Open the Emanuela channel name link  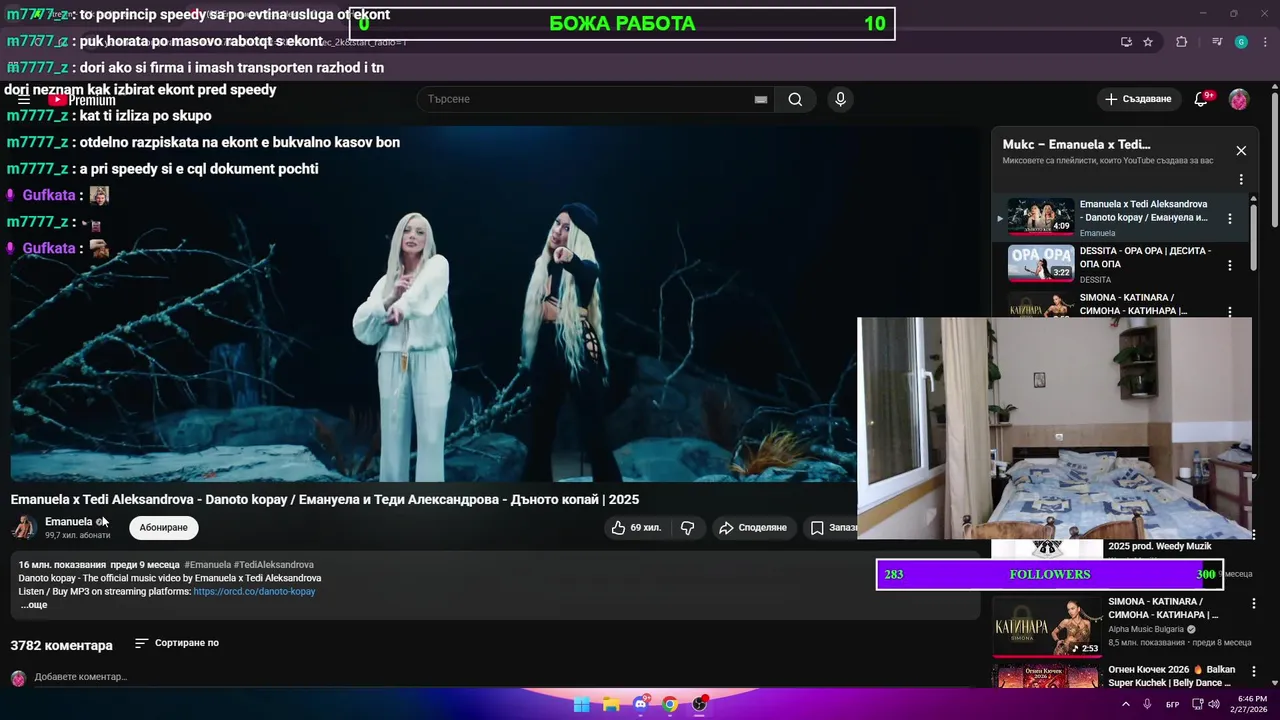[x=68, y=521]
